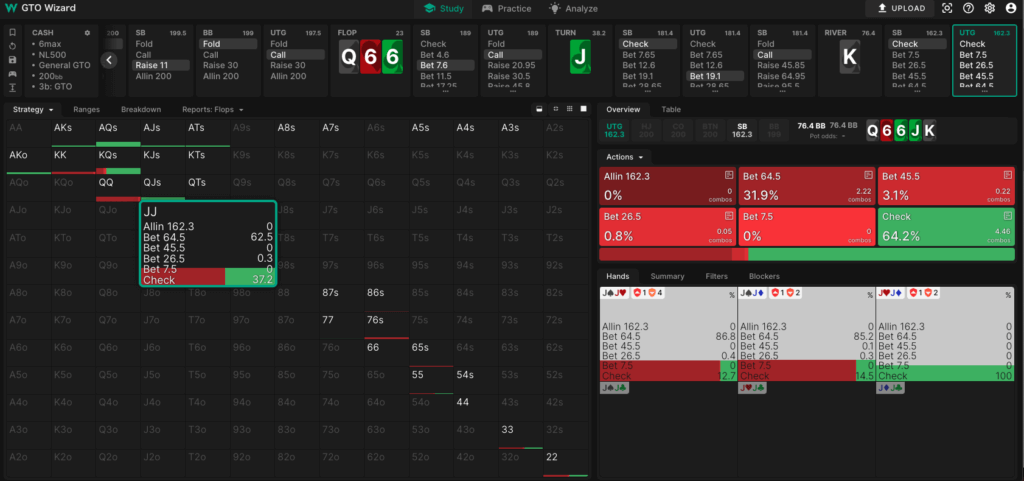Screen dimensions: 1024x481
Task: Toggle the half-filled matrix view mode
Action: tap(539, 108)
